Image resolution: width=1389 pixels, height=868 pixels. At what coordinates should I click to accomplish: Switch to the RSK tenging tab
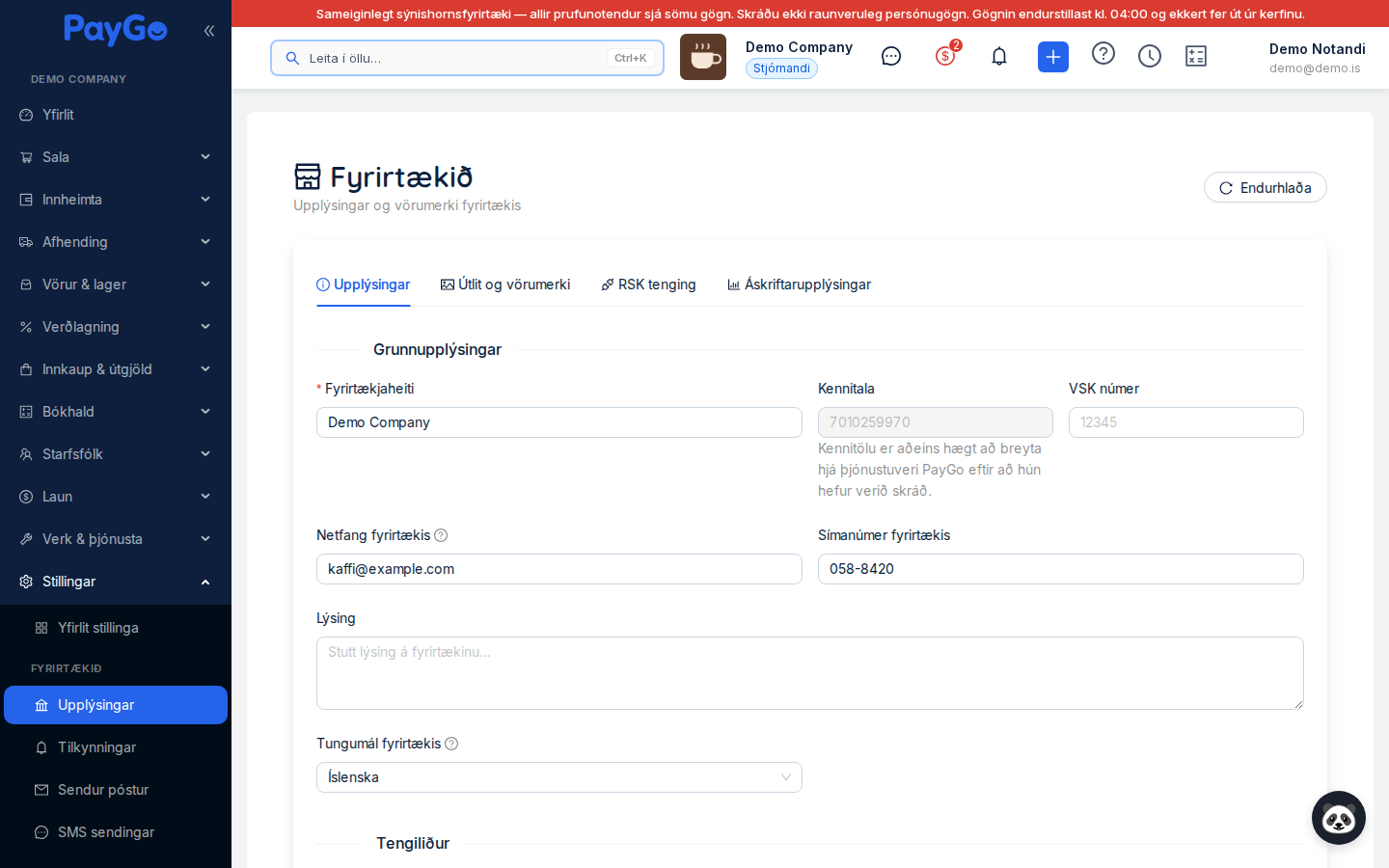click(648, 285)
